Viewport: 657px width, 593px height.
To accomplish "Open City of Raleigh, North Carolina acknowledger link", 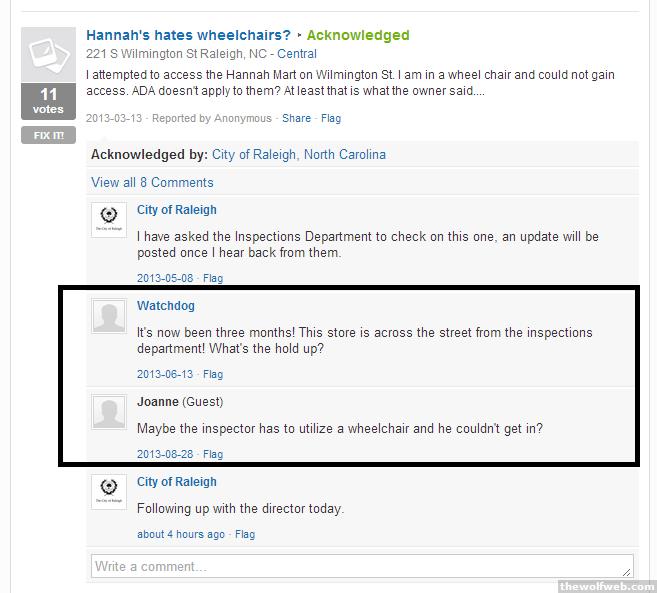I will pos(298,155).
